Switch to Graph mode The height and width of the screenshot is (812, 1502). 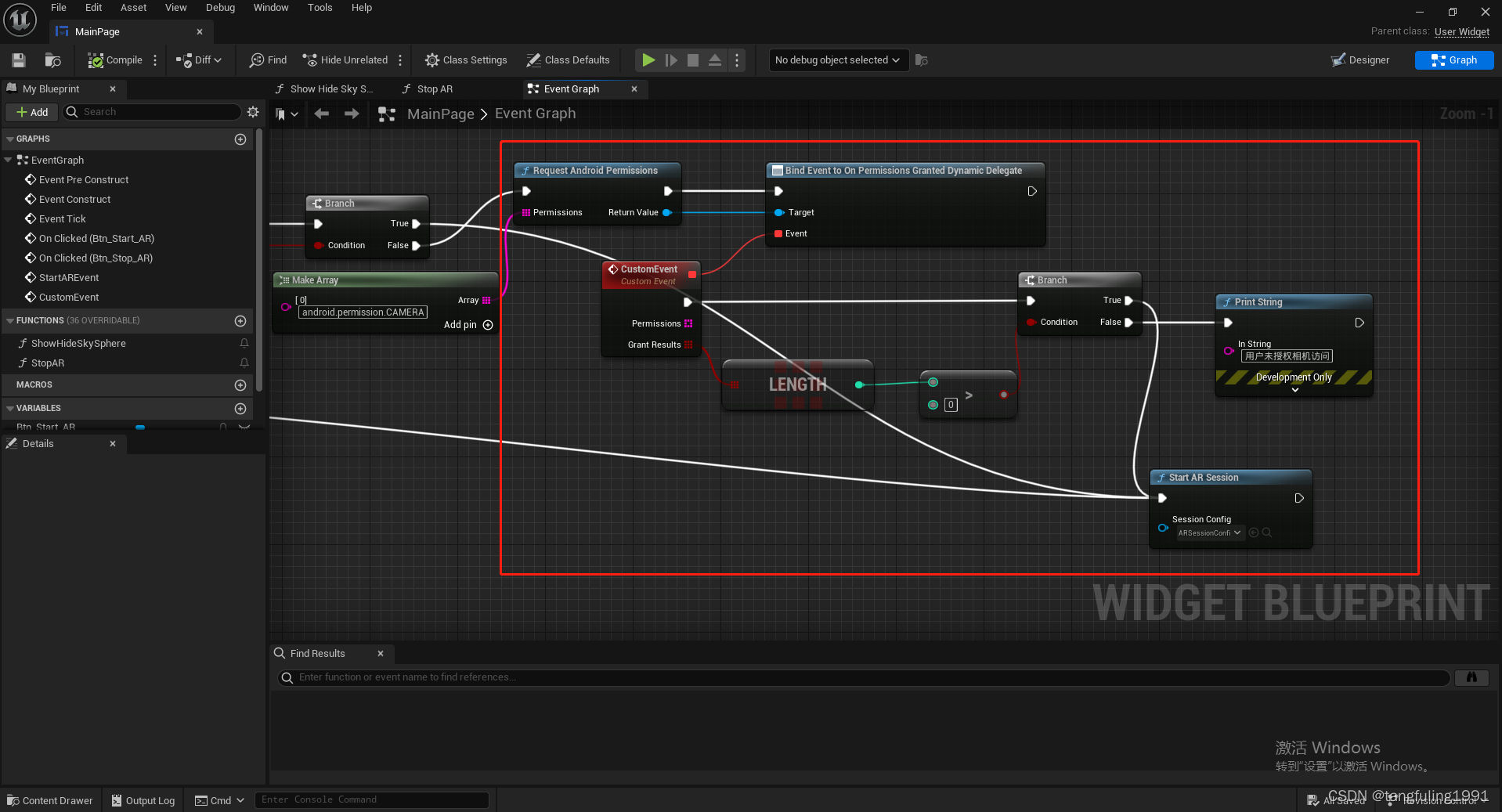[1454, 60]
